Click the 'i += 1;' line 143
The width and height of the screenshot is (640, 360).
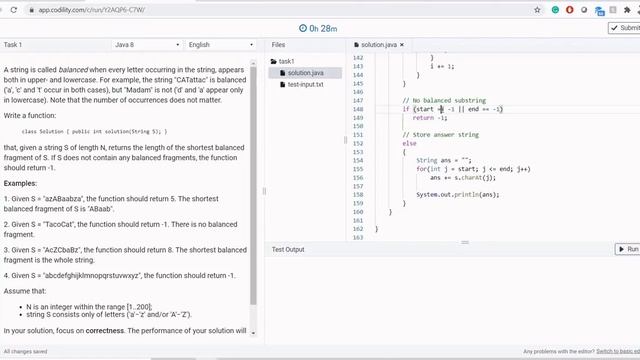click(x=442, y=67)
